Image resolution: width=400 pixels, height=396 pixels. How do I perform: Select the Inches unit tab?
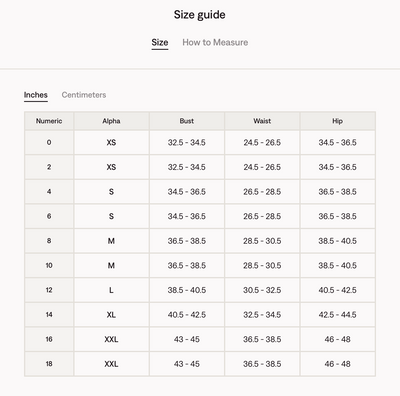(x=36, y=95)
